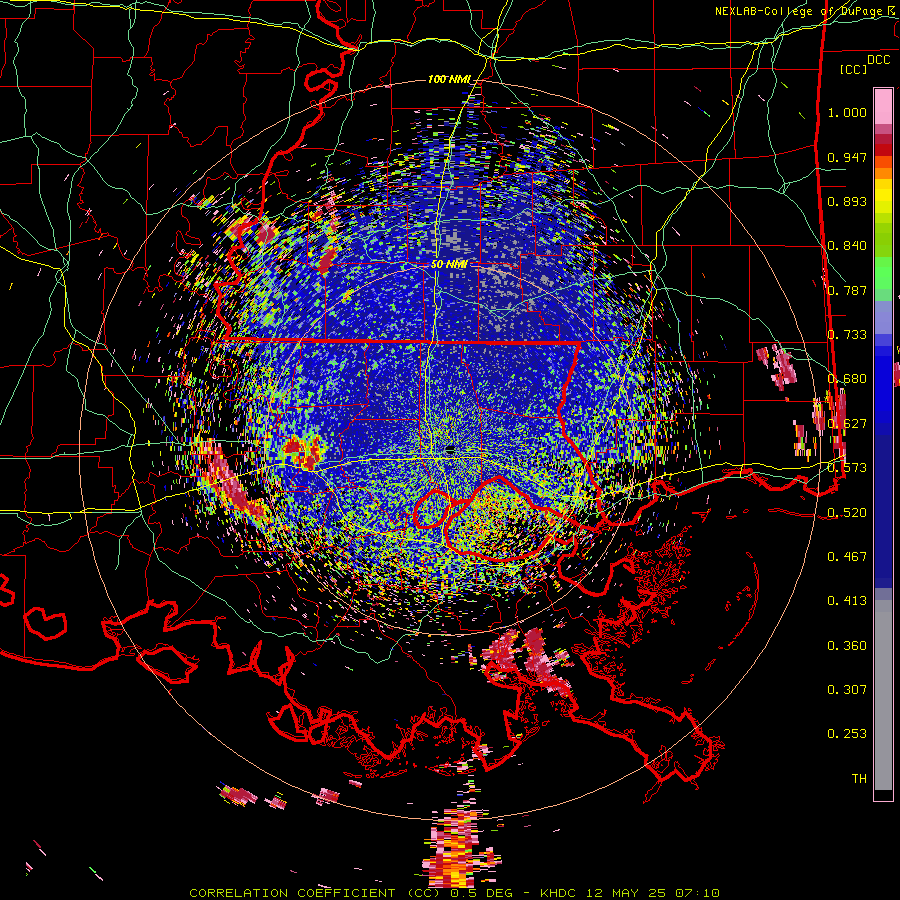Click the KHDC radar site identifier
Viewport: 900px width, 900px height.
coord(557,893)
